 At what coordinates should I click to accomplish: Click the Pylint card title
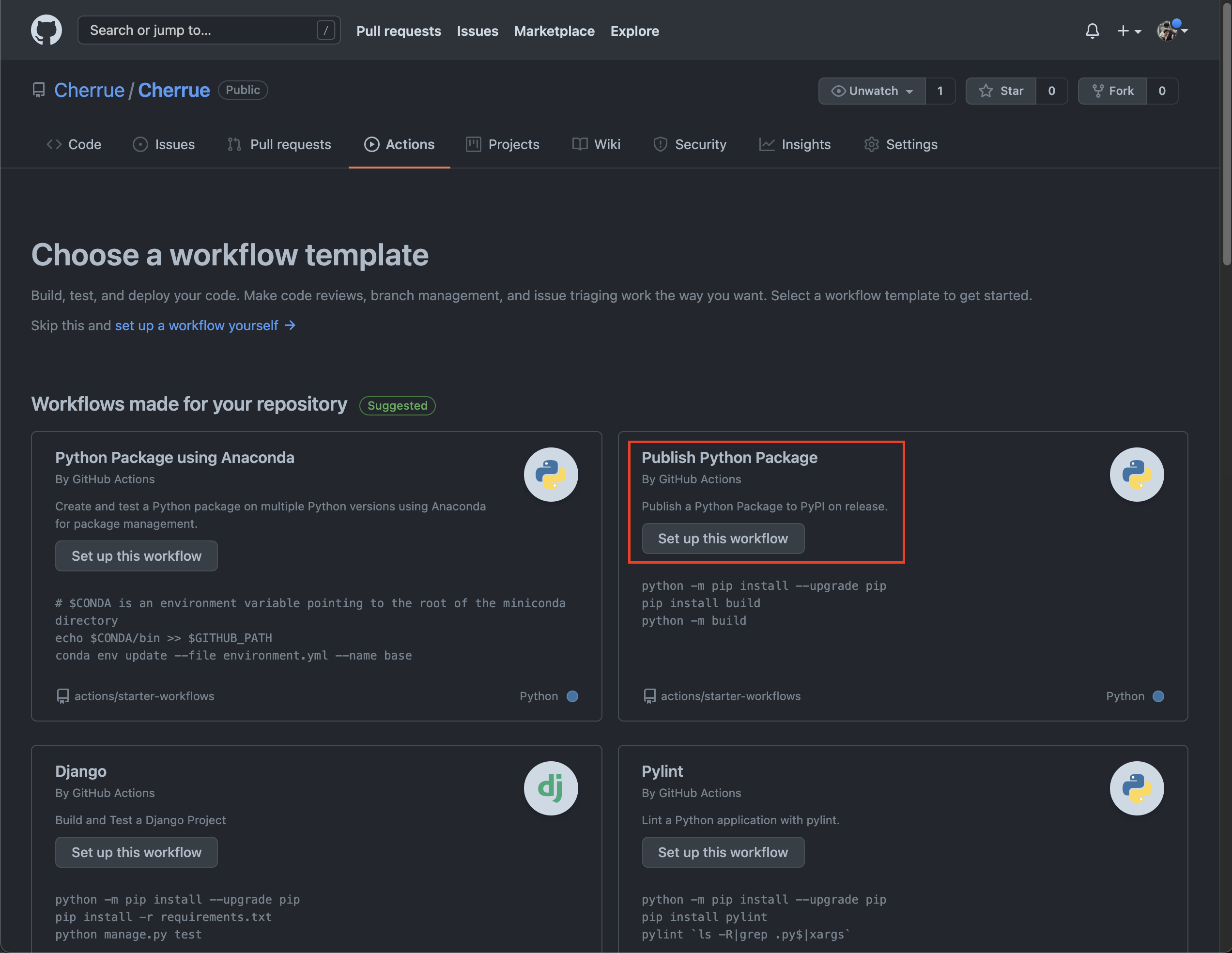[662, 771]
